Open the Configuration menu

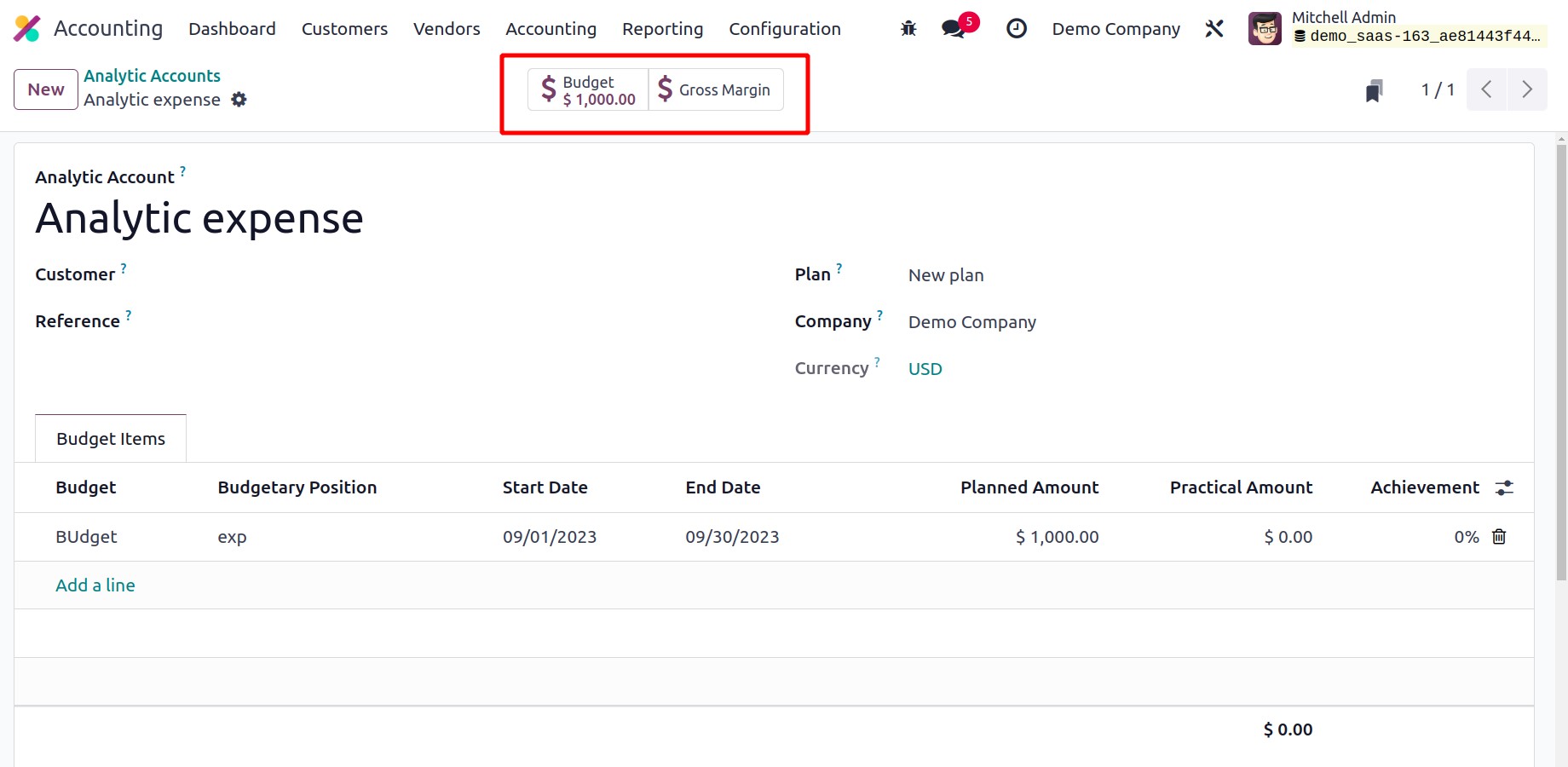click(784, 29)
